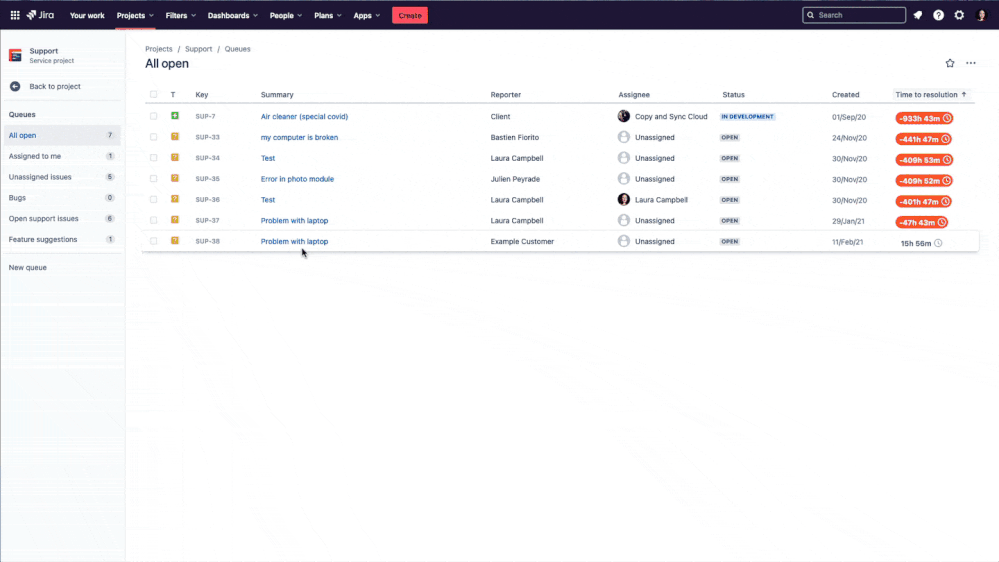Open the my computer is broken issue
This screenshot has height=562, width=999.
tap(299, 137)
